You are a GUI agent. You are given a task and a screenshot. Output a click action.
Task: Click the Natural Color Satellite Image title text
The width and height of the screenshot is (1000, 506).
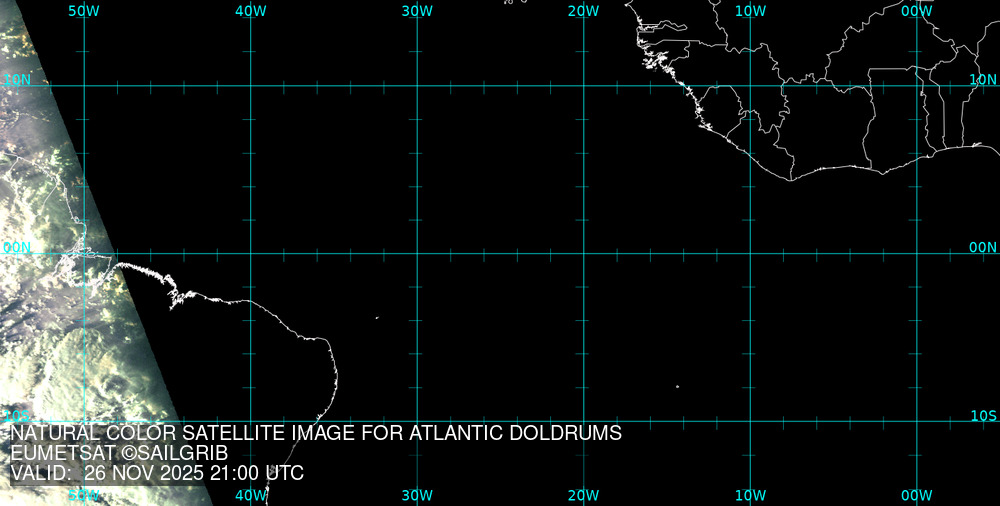[x=315, y=433]
